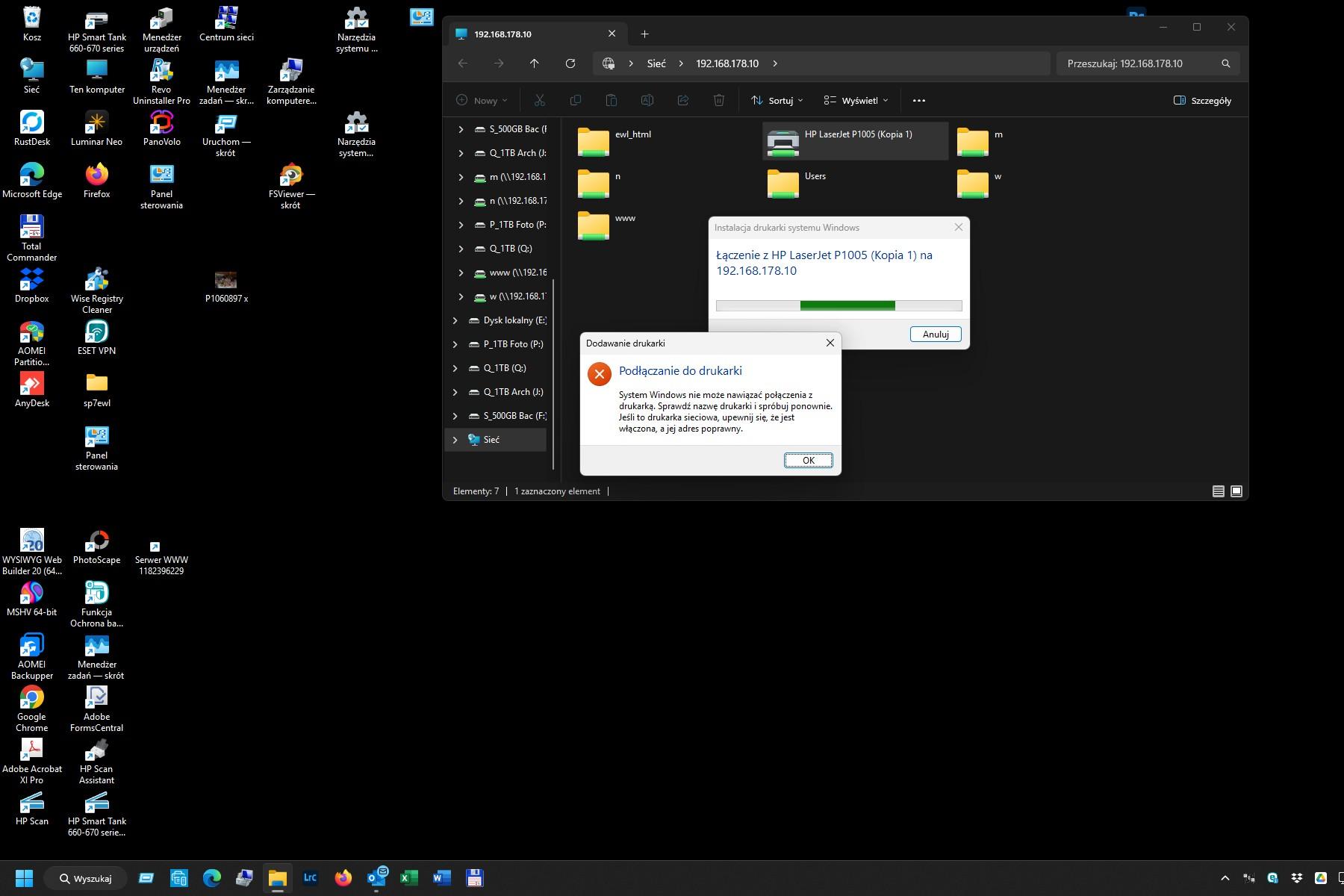Viewport: 1344px width, 896px height.
Task: Click the printer connection progress bar
Action: 839,305
